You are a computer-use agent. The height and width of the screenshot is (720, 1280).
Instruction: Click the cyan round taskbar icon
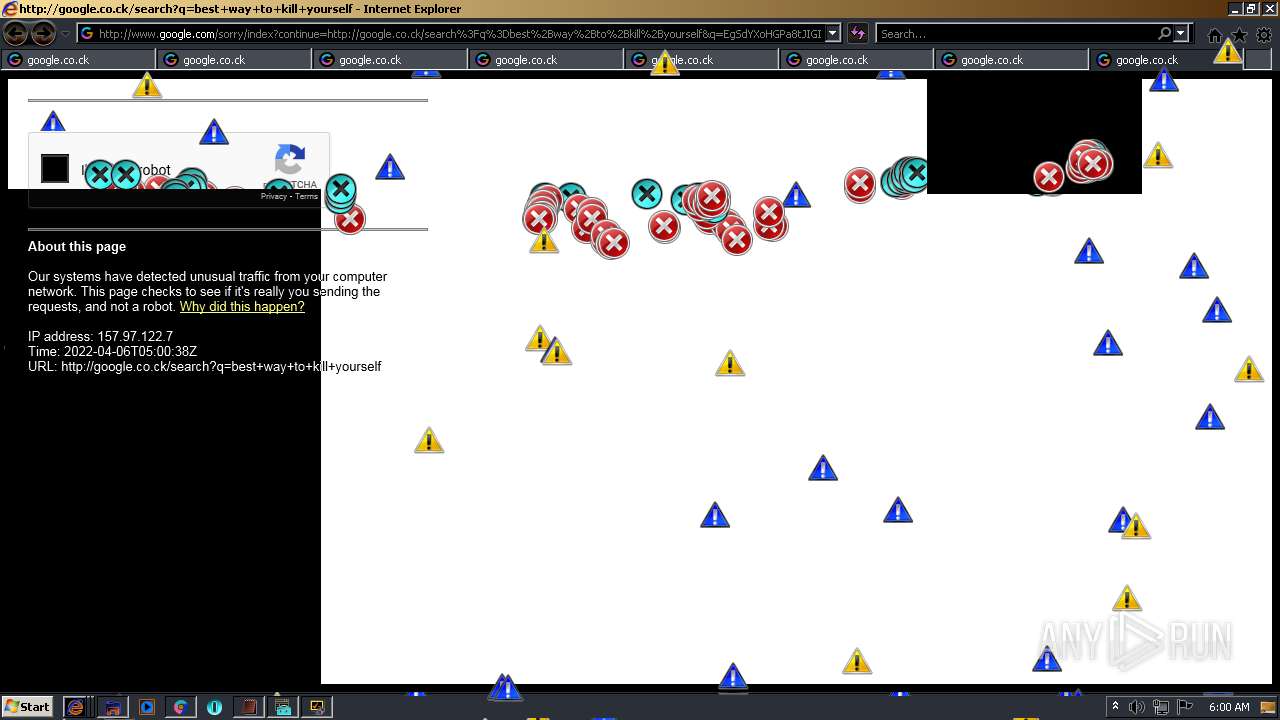215,707
